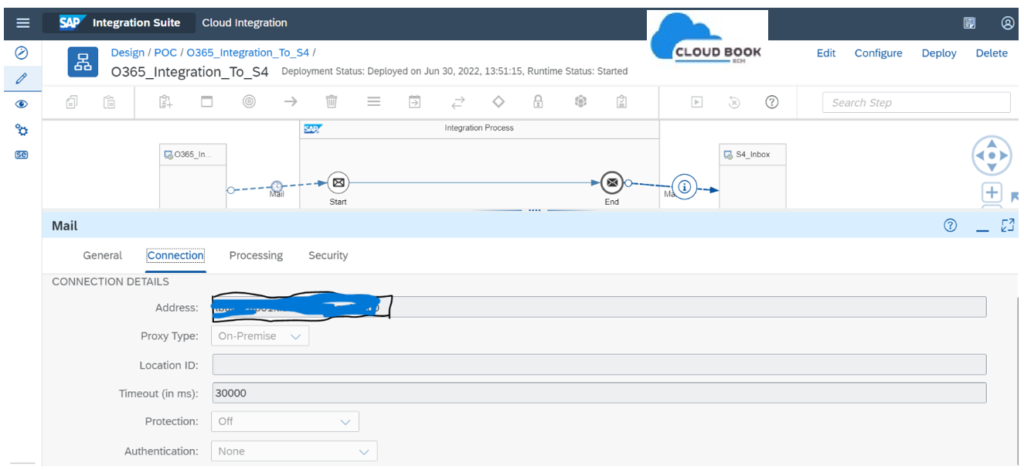Select the Connection tab
Viewport: 1024px width, 470px height.
pos(176,255)
